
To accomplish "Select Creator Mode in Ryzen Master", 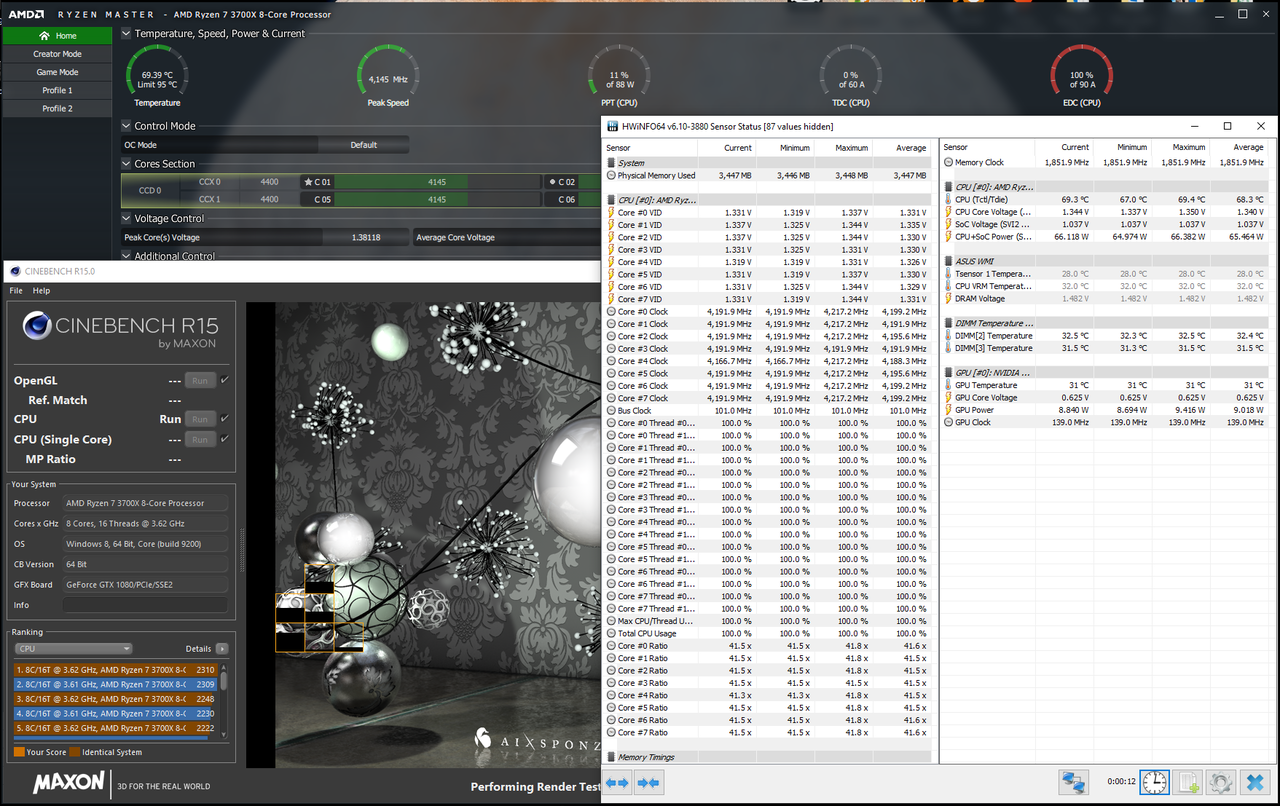I will 57,54.
